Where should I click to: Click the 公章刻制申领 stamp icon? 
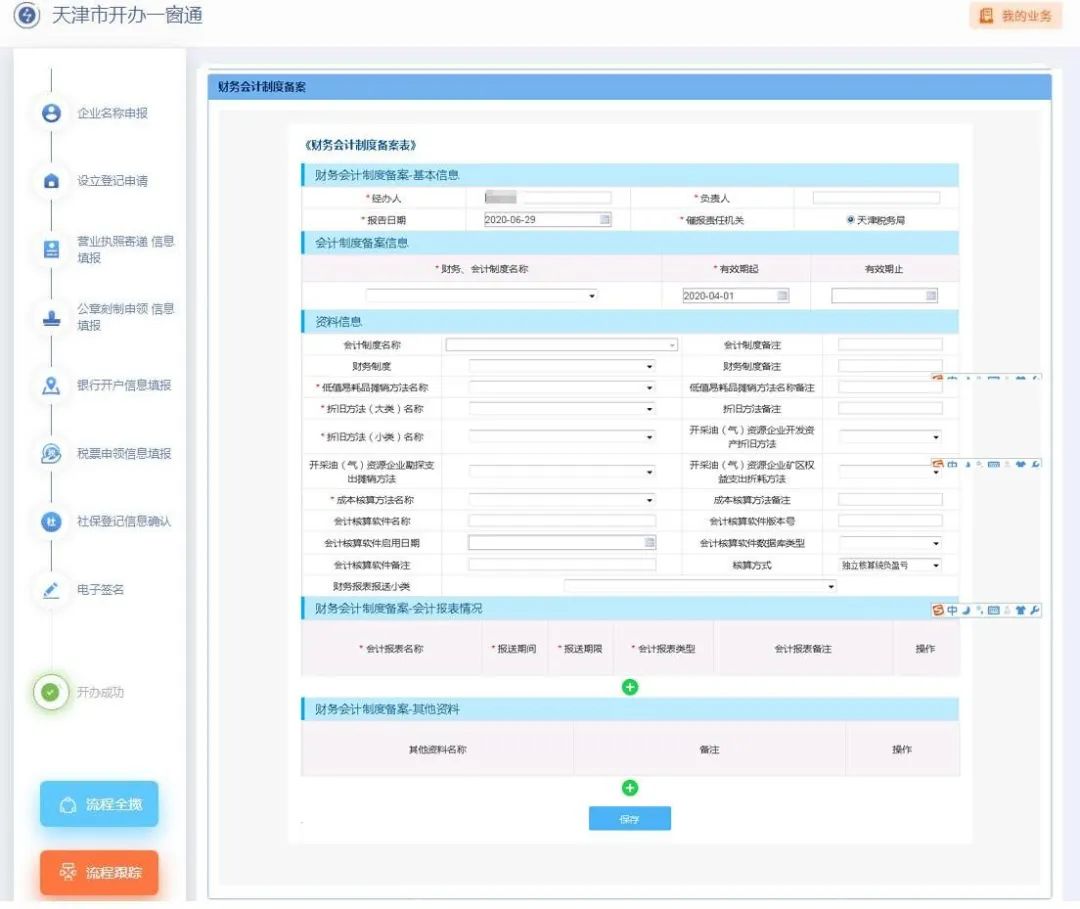pos(51,317)
